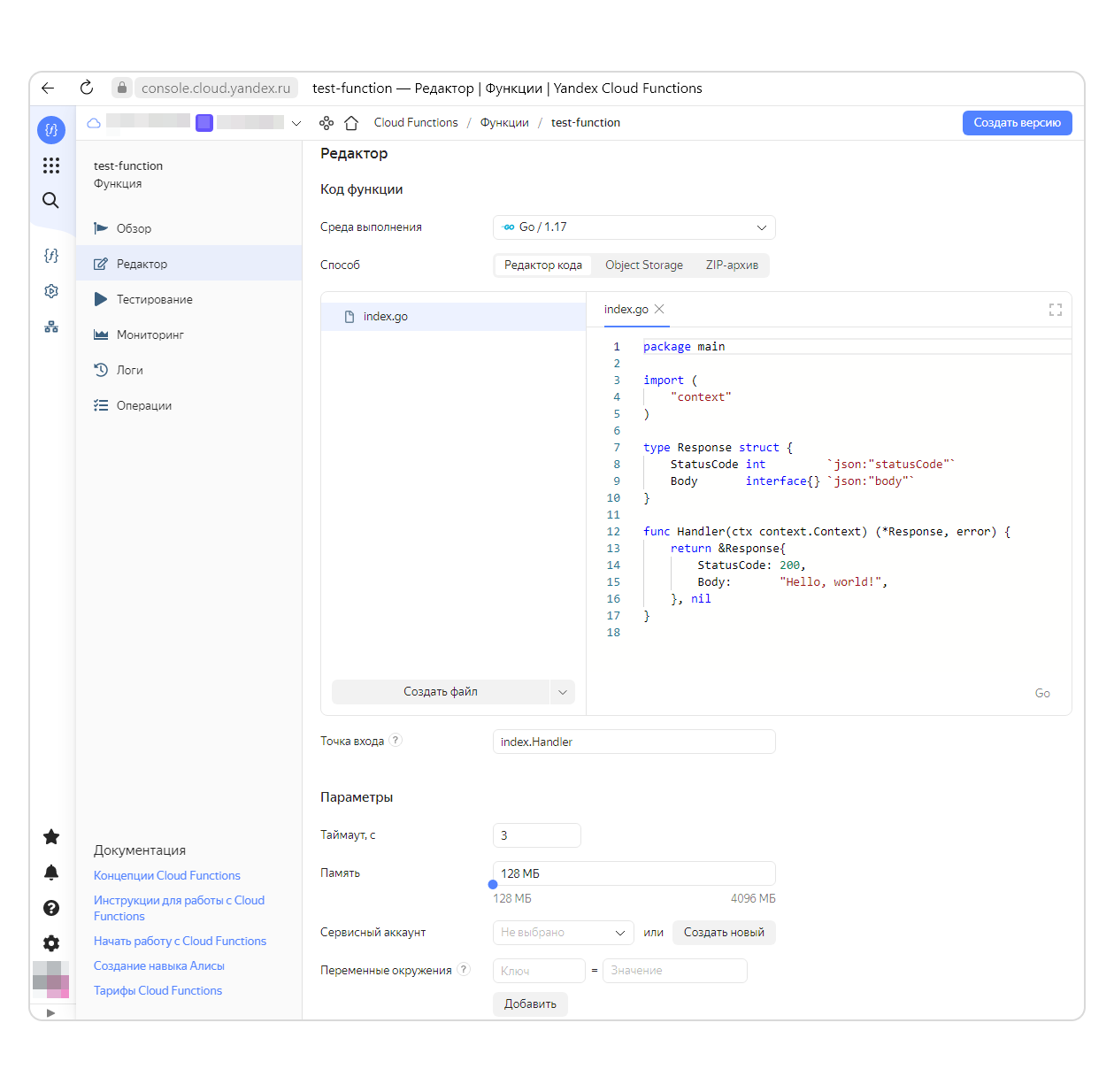Open Операции in the sidebar
The height and width of the screenshot is (1092, 1114).
pos(188,405)
